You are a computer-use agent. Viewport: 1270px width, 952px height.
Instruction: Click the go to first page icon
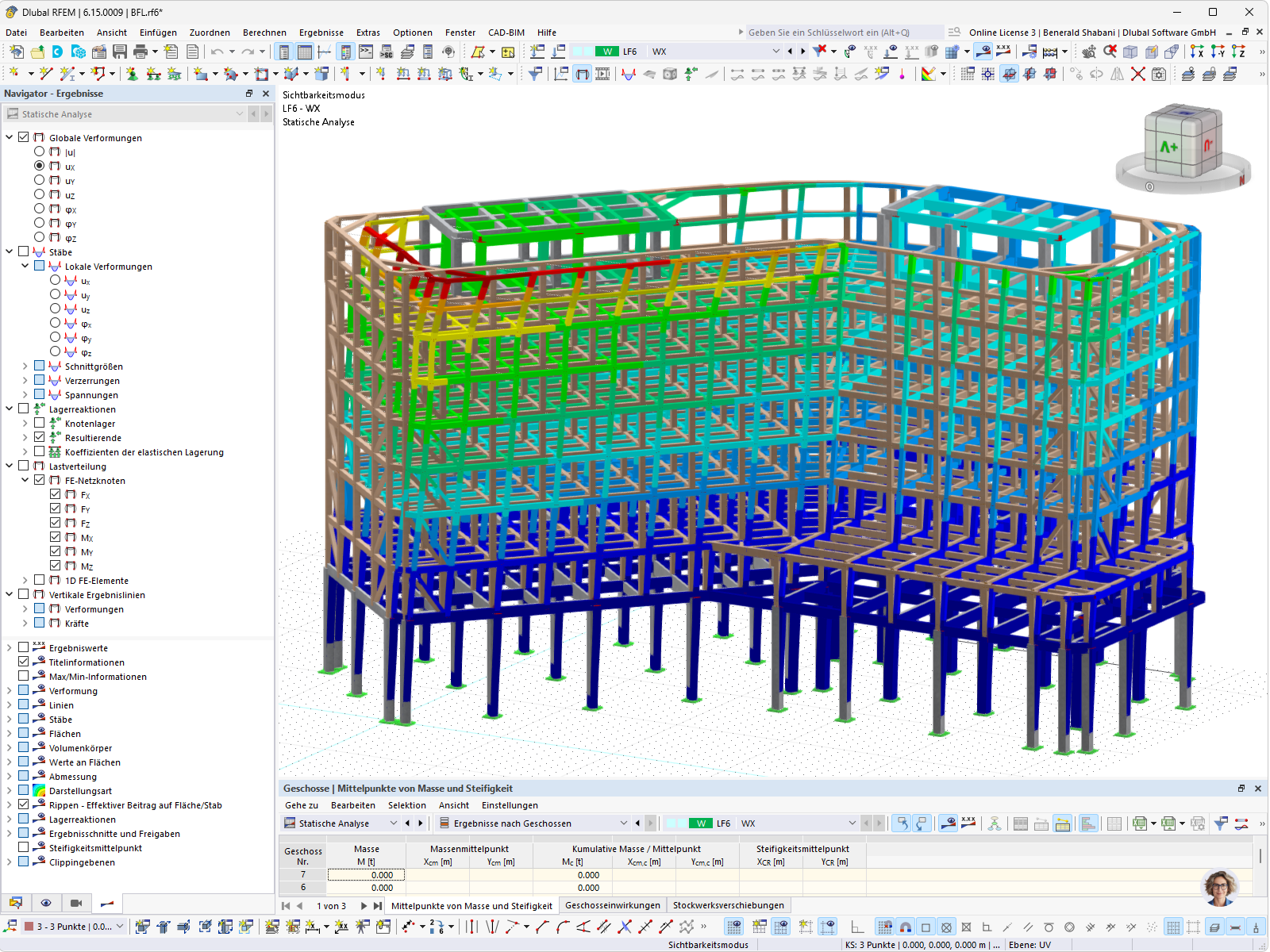pyautogui.click(x=286, y=905)
